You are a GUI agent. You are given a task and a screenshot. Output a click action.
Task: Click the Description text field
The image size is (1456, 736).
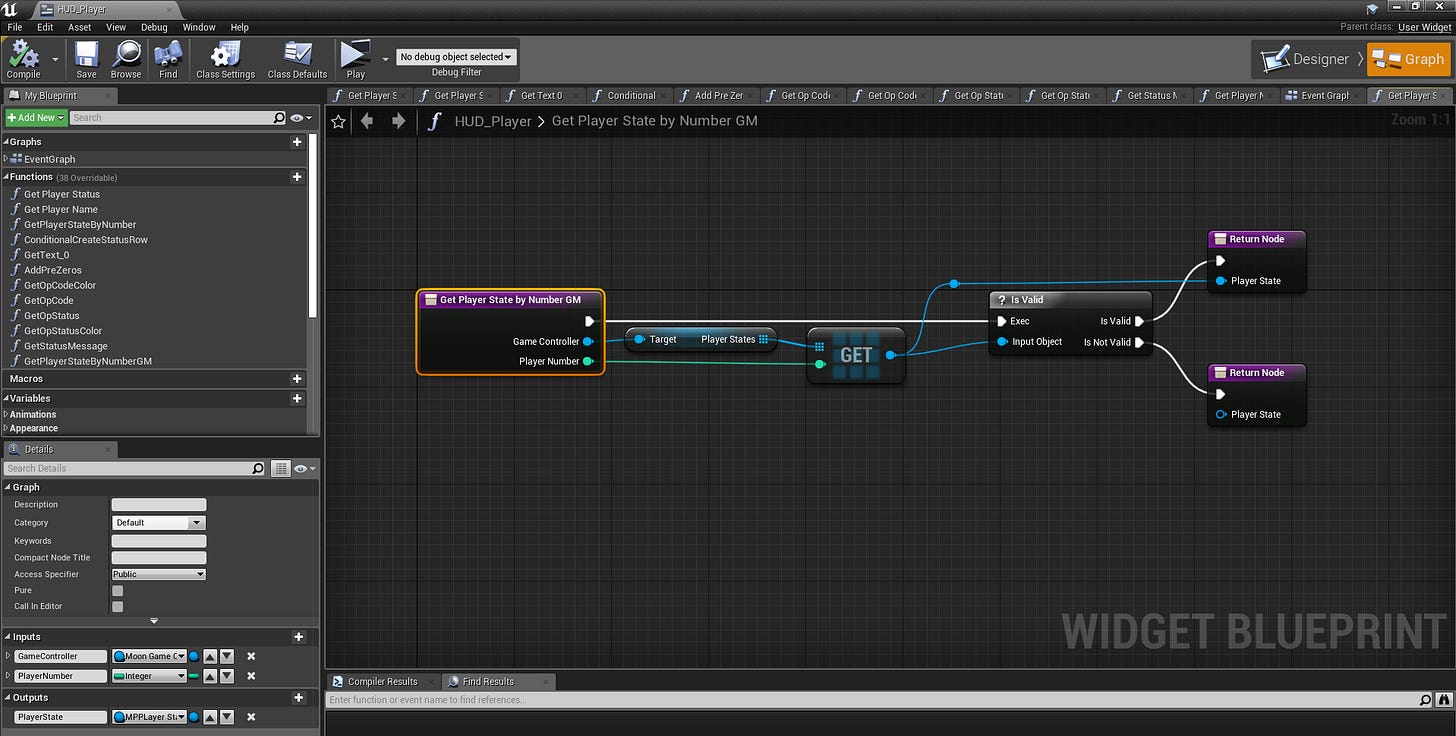coord(159,505)
